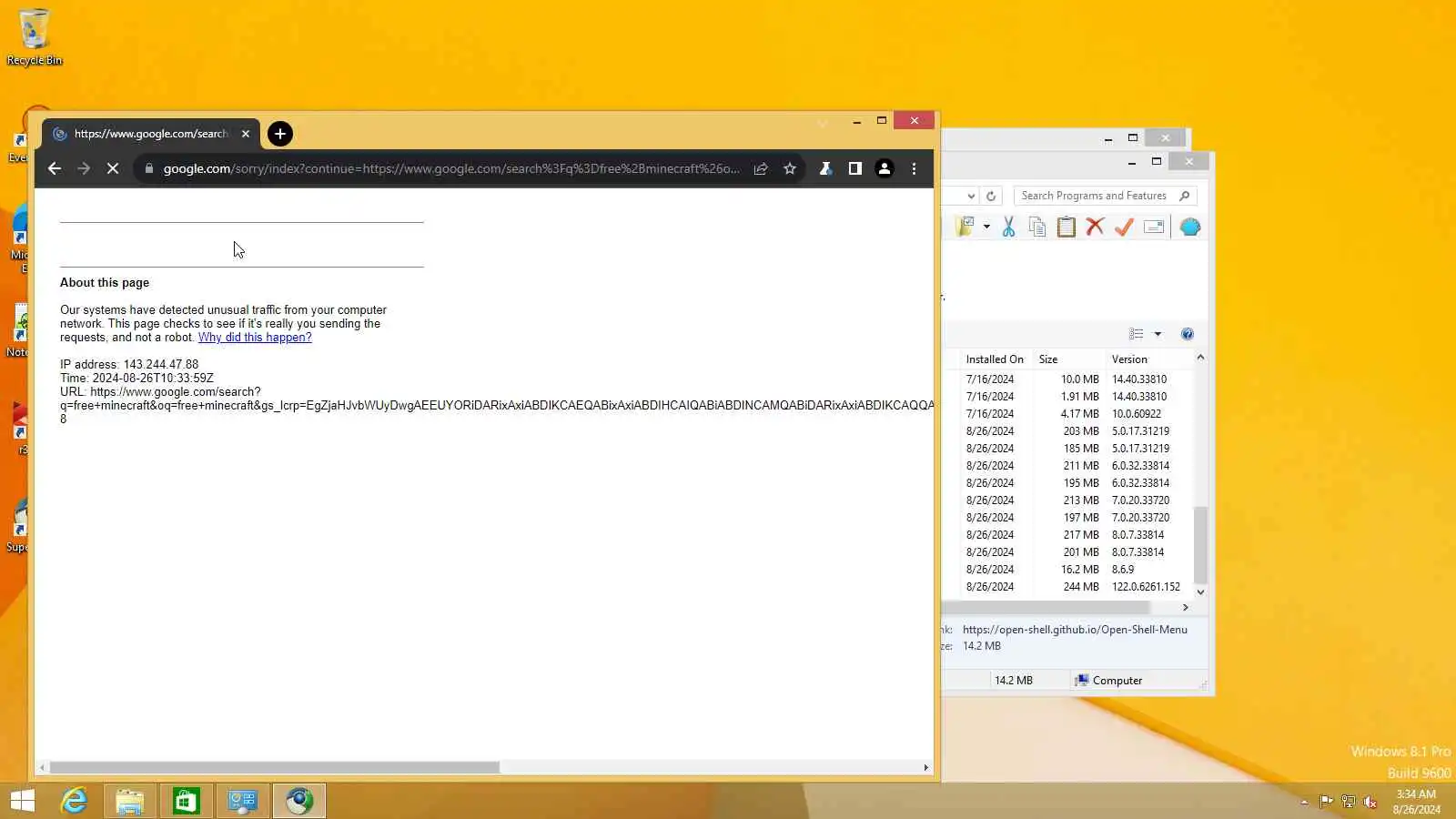Image resolution: width=1456 pixels, height=819 pixels.
Task: Sort programs by Size column
Action: pyautogui.click(x=1068, y=359)
